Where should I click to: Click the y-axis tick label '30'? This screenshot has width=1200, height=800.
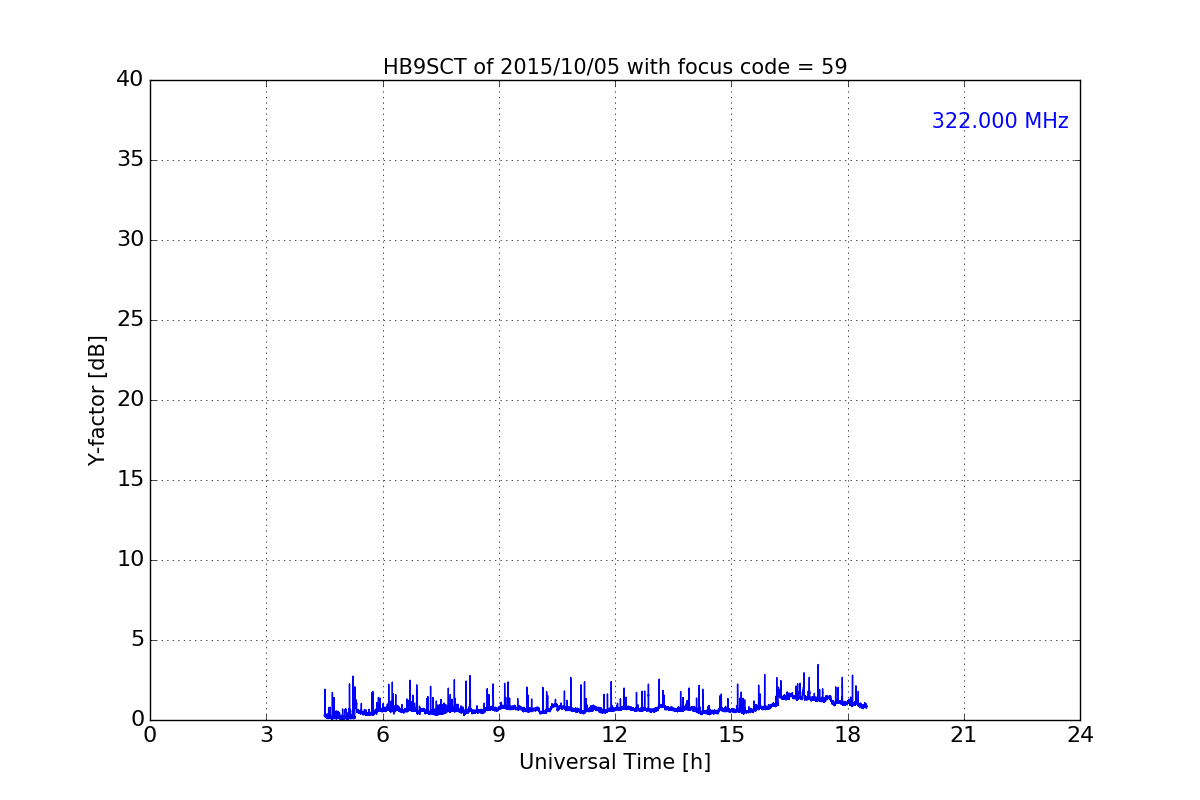click(x=130, y=240)
